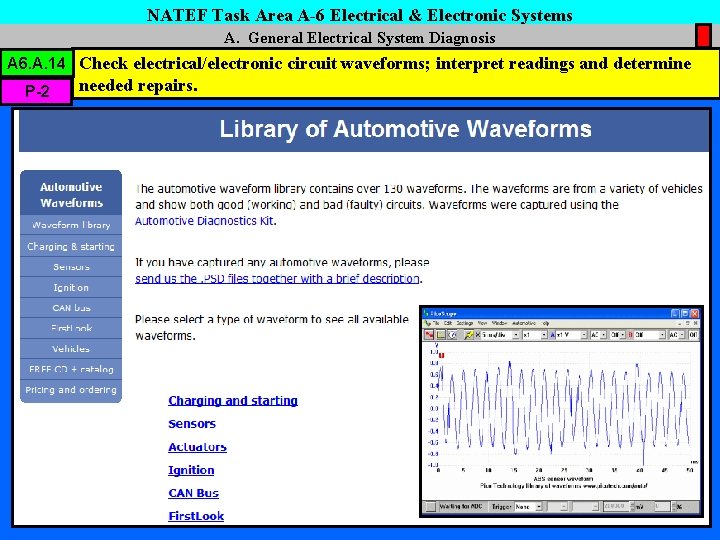Open the File menu in PicoScope

click(x=436, y=323)
